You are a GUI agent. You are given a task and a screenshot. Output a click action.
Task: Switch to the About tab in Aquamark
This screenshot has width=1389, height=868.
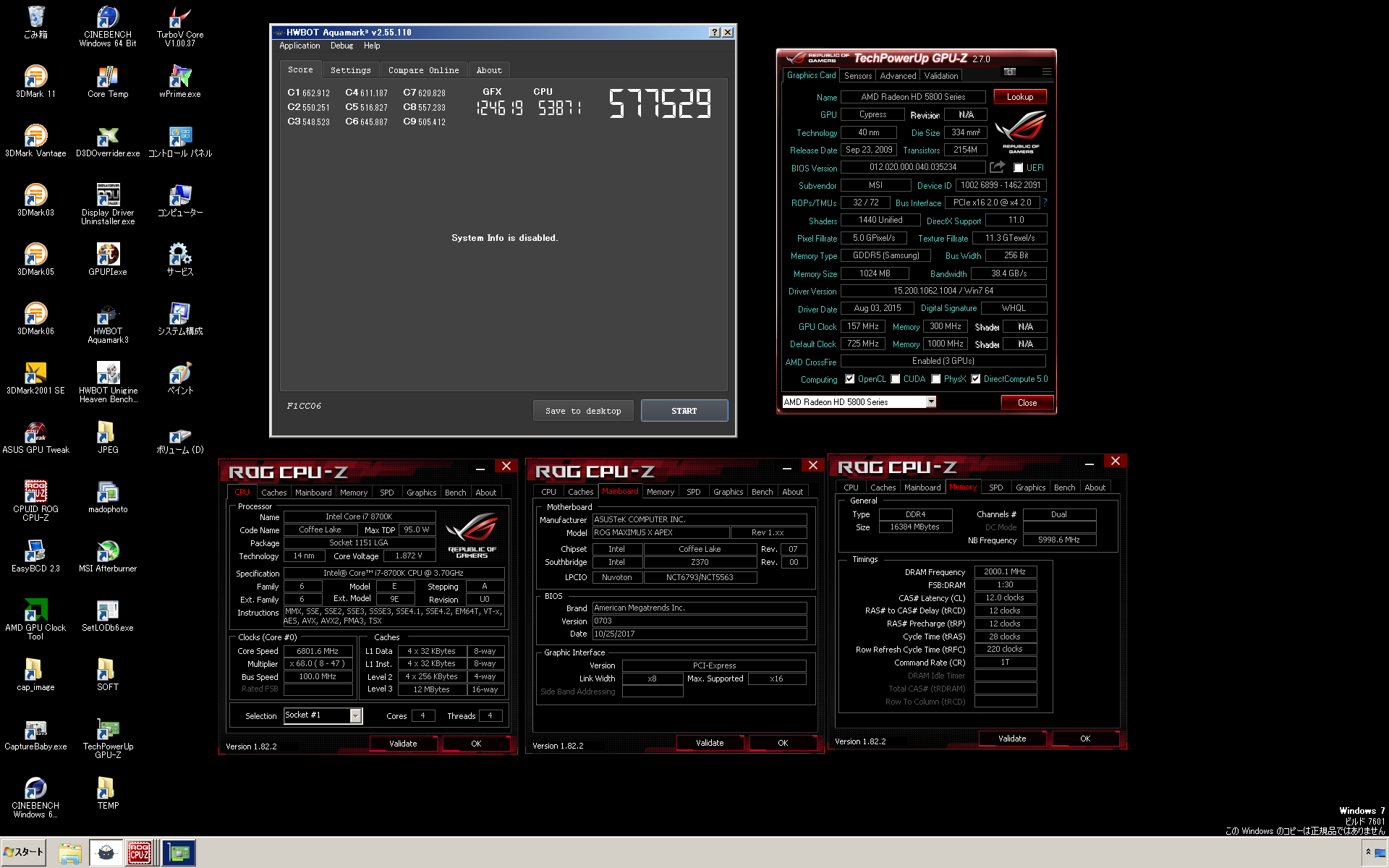pyautogui.click(x=489, y=70)
